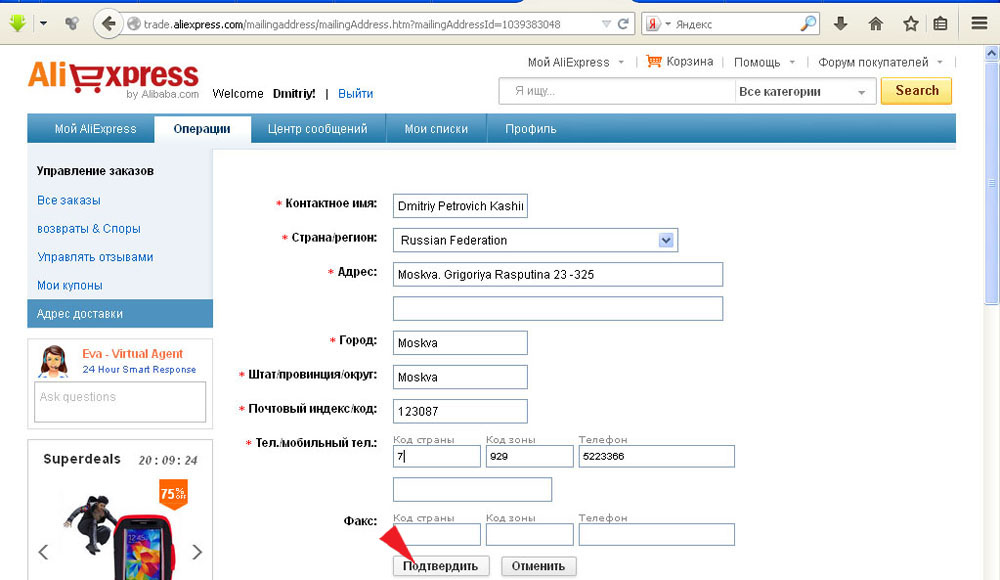Click the magnifier icon in Yandex search box

(808, 24)
